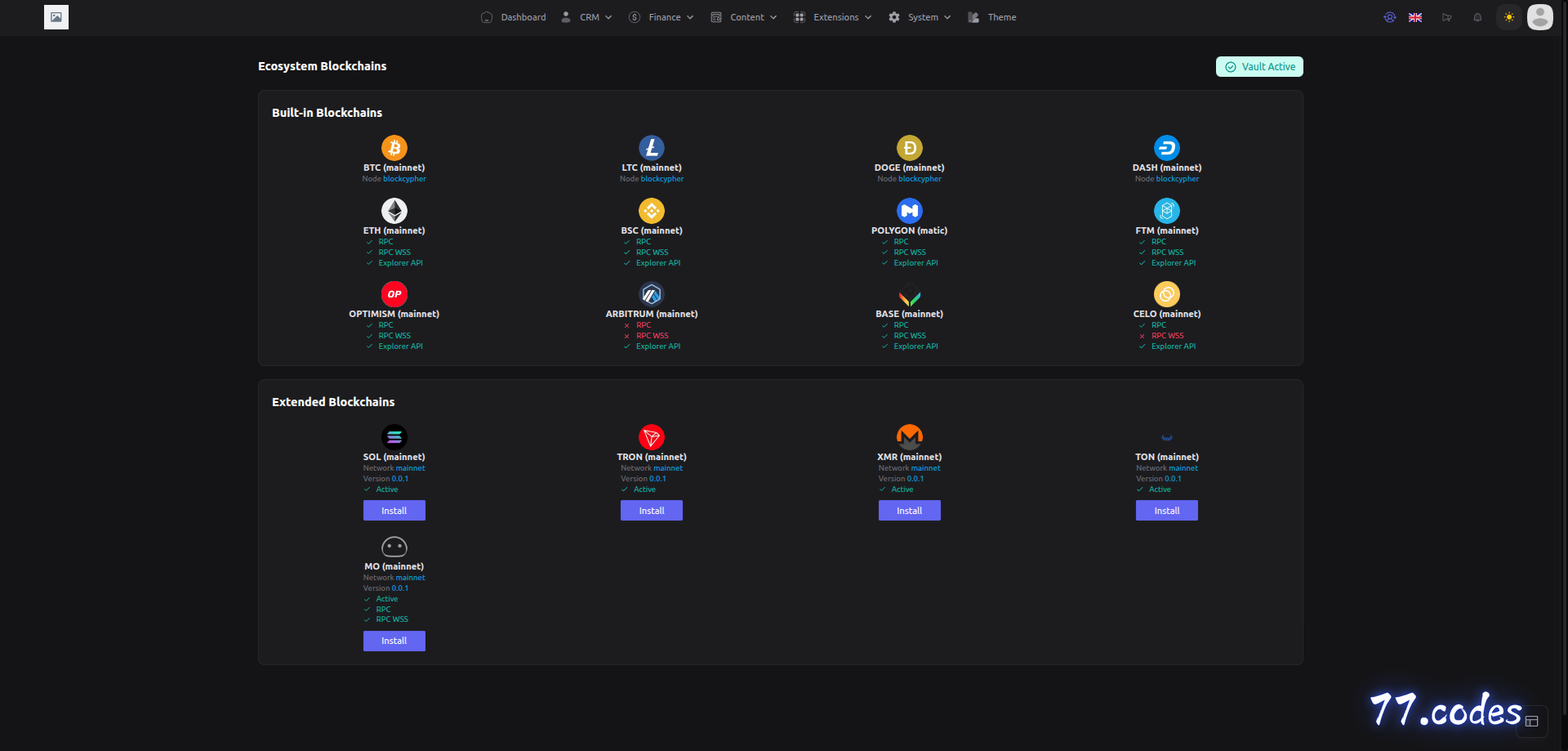Click the BASE (mainnet) label
The height and width of the screenshot is (751, 1568).
coord(910,314)
